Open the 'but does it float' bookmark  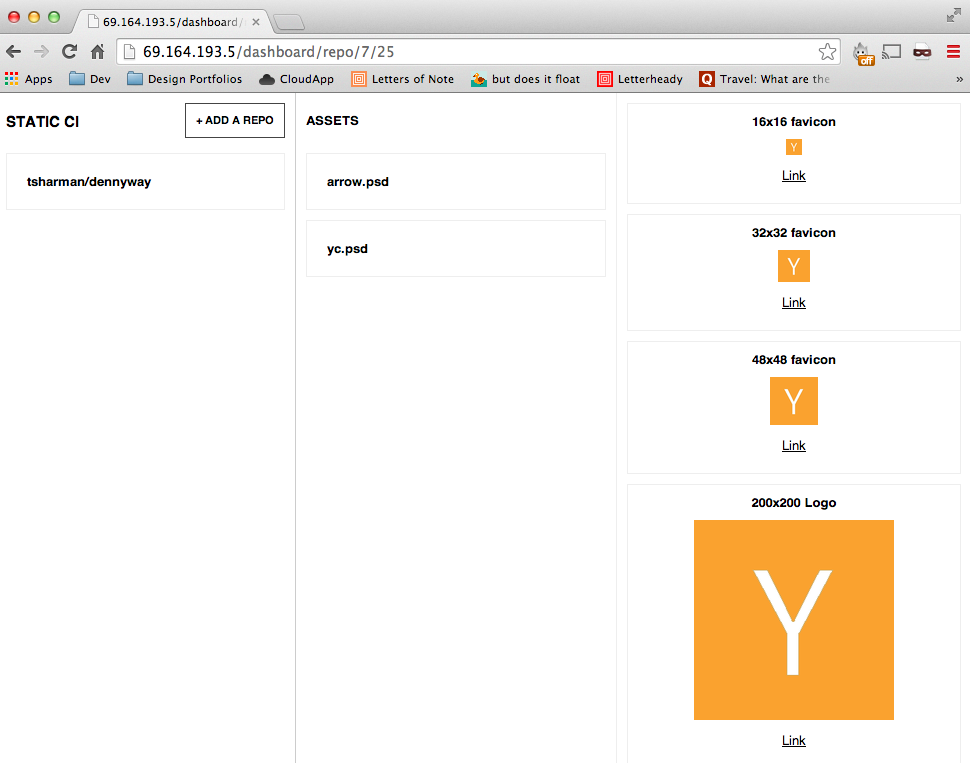[525, 79]
